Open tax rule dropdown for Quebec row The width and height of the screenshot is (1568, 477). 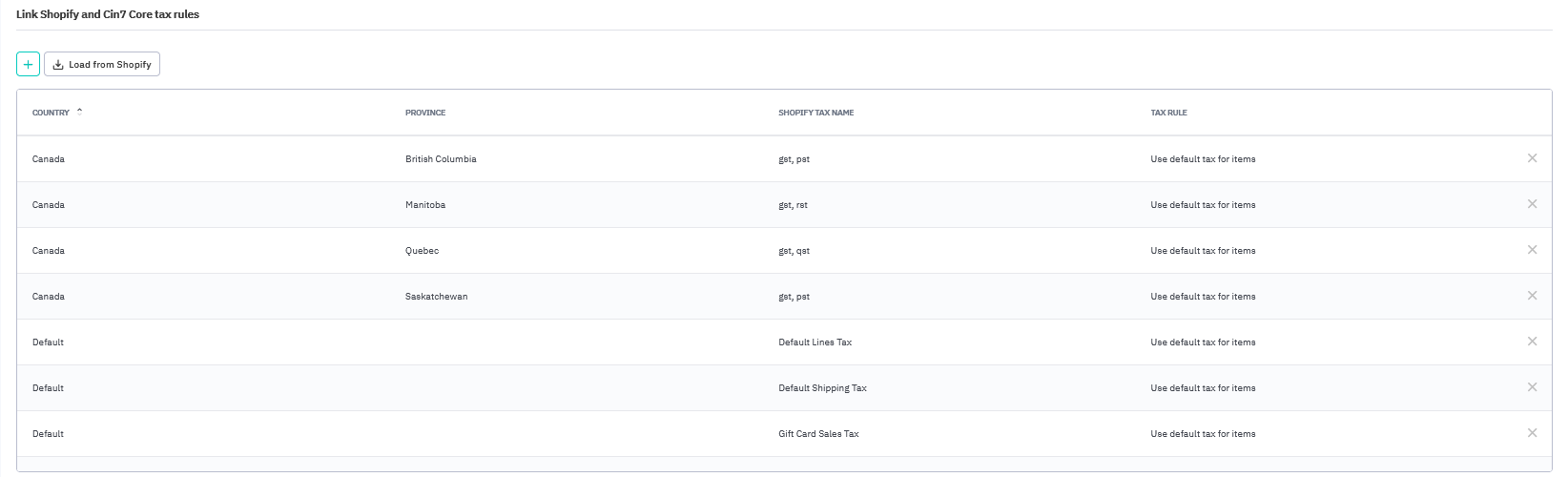coord(1203,251)
